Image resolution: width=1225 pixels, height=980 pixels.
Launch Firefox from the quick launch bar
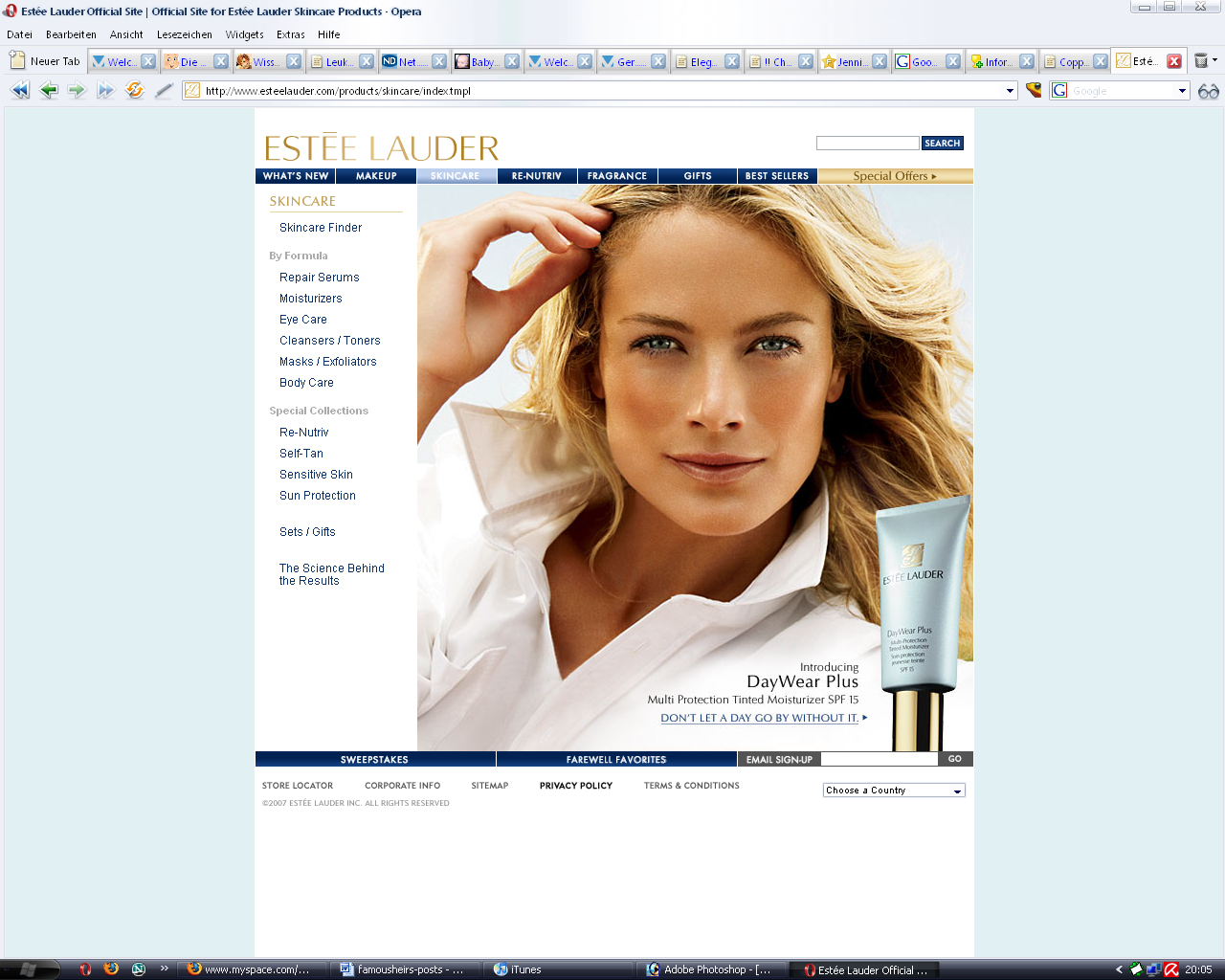pyautogui.click(x=111, y=969)
